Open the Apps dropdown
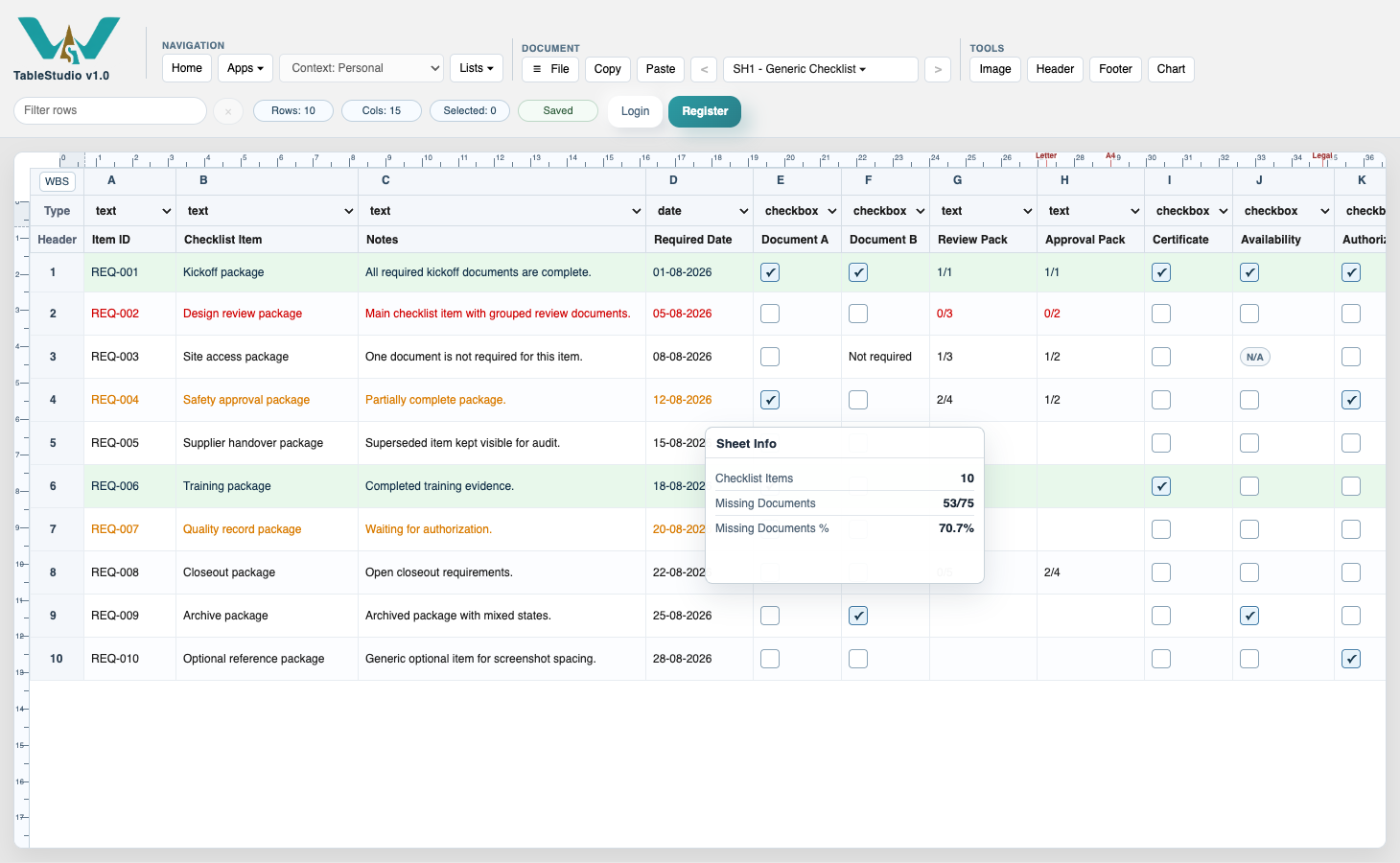1400x863 pixels. click(245, 68)
